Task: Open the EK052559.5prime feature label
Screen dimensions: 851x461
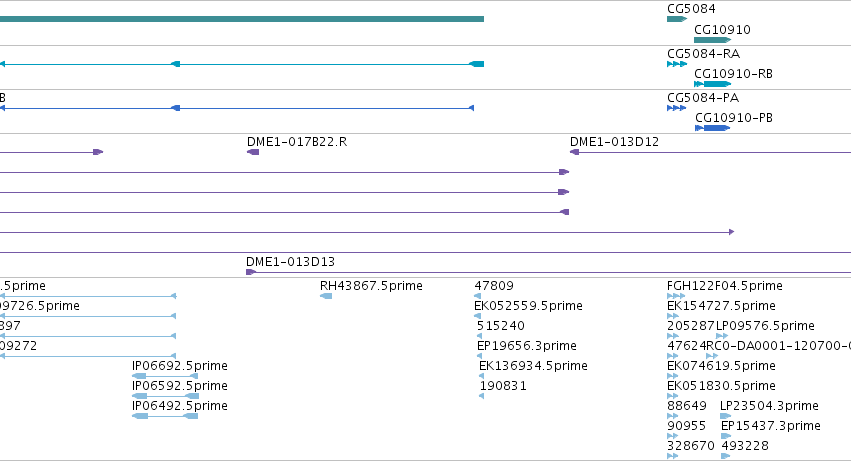Action: 529,306
